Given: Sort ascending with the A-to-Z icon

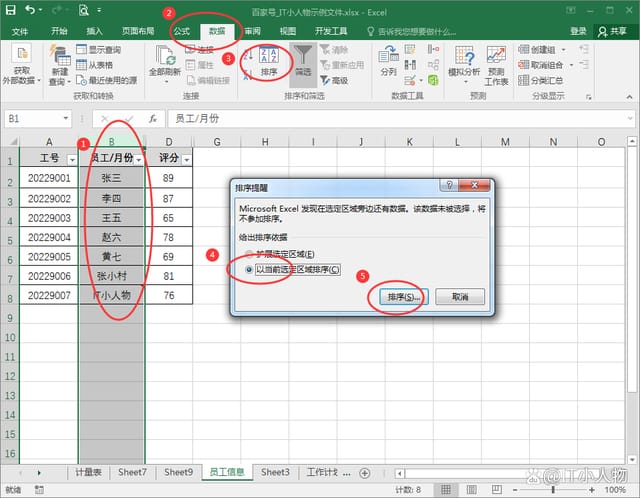Looking at the screenshot, I should click(x=249, y=54).
